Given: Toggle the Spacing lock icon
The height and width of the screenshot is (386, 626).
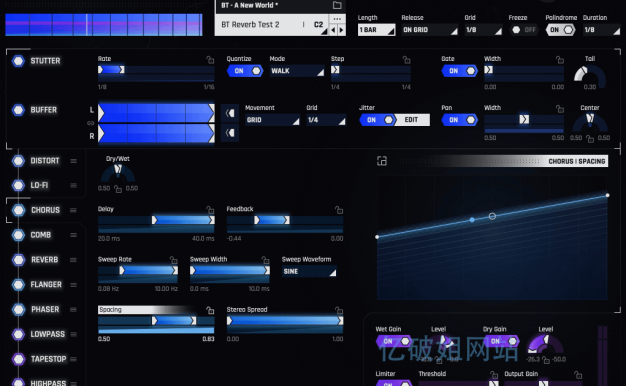Looking at the screenshot, I should click(x=210, y=310).
